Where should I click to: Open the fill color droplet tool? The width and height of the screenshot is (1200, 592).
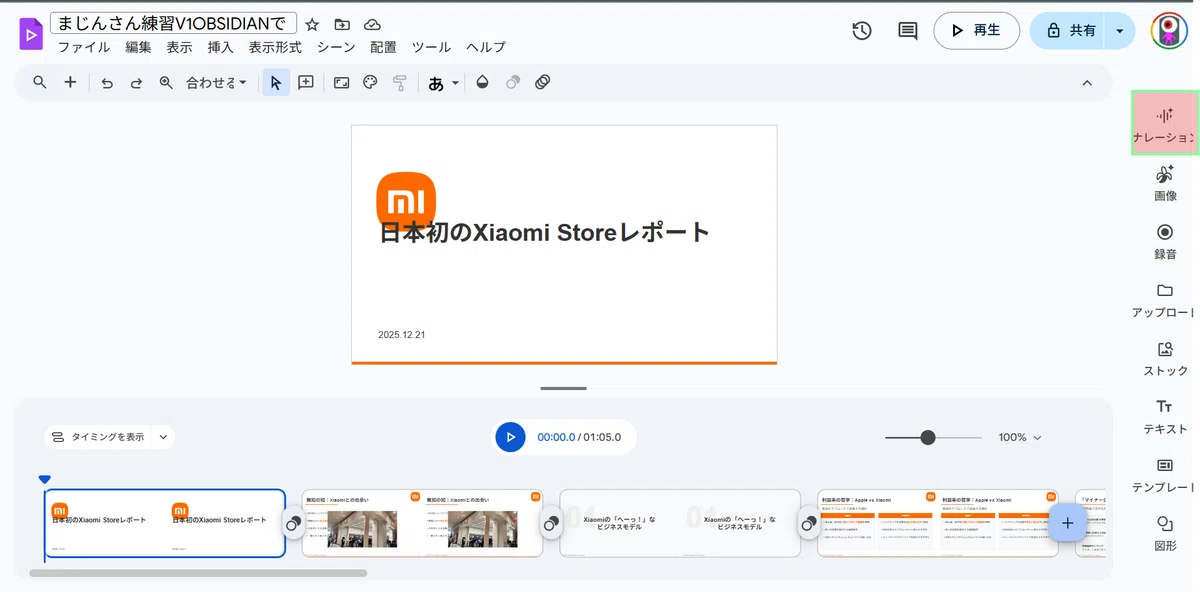point(482,83)
